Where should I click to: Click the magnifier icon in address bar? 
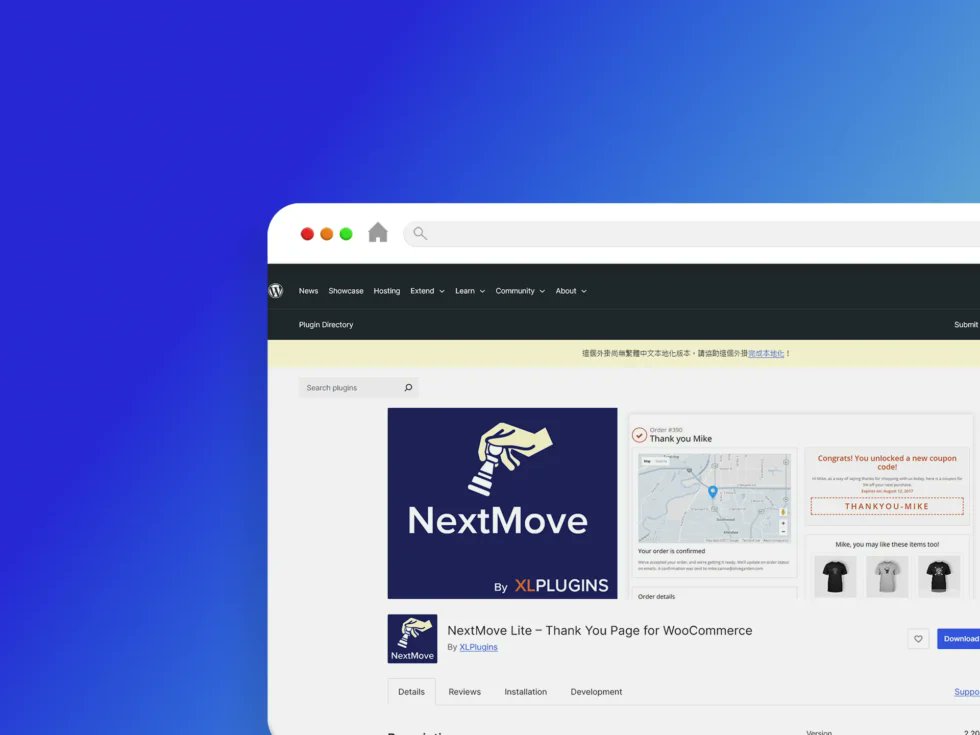pyautogui.click(x=420, y=234)
